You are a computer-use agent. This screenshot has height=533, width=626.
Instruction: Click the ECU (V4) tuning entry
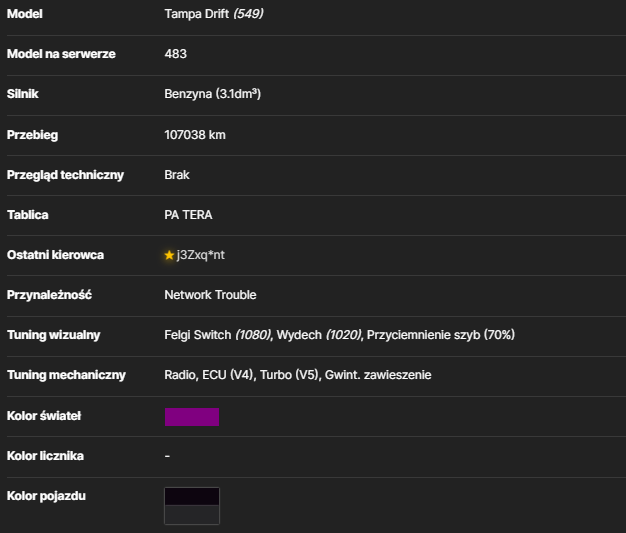point(228,375)
